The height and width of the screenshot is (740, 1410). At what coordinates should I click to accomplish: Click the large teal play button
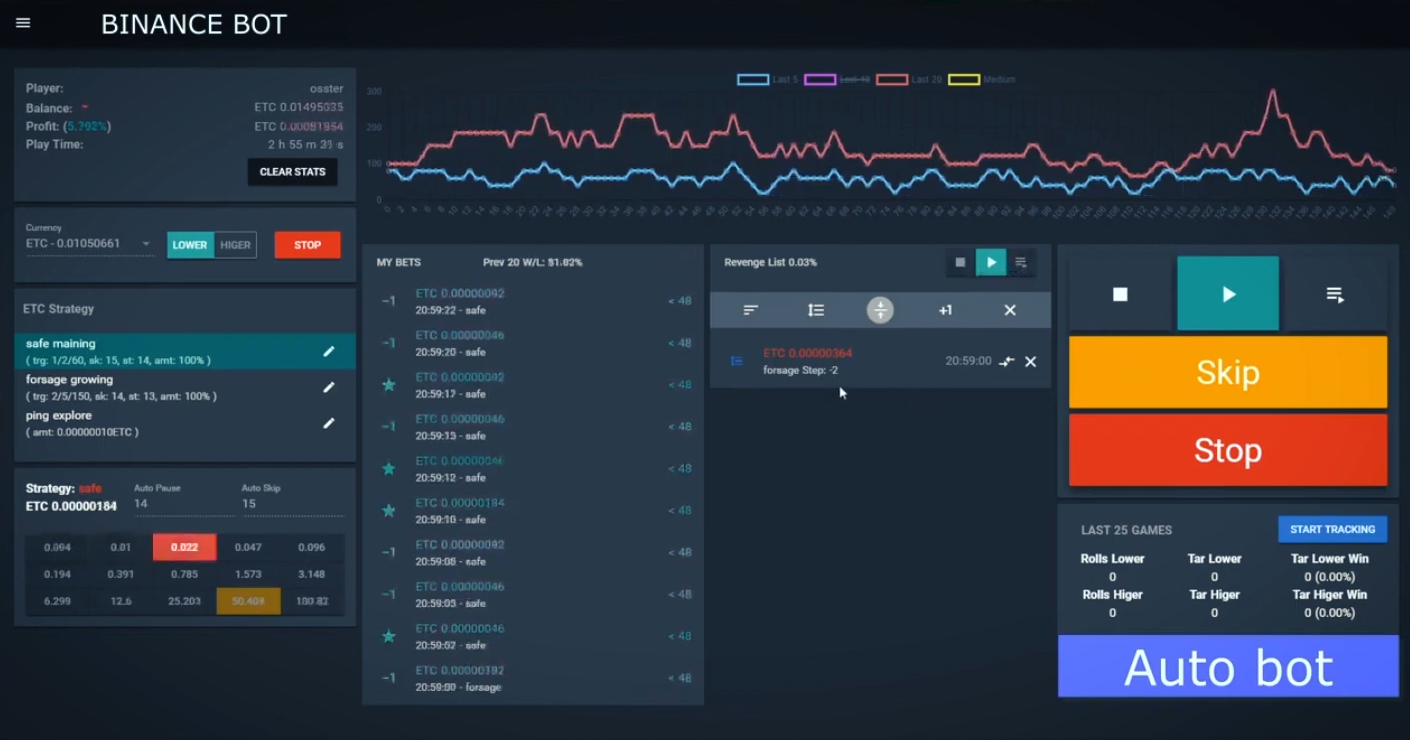click(1227, 294)
